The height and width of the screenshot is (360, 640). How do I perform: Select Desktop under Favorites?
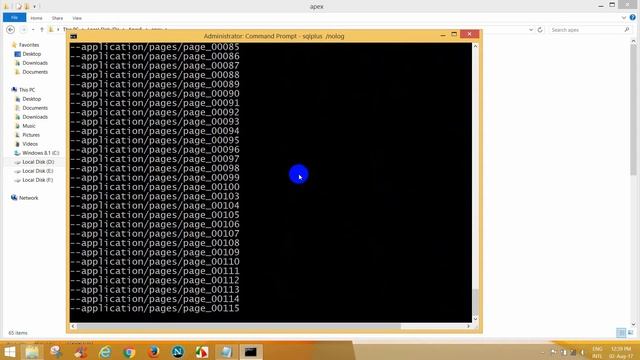point(31,54)
